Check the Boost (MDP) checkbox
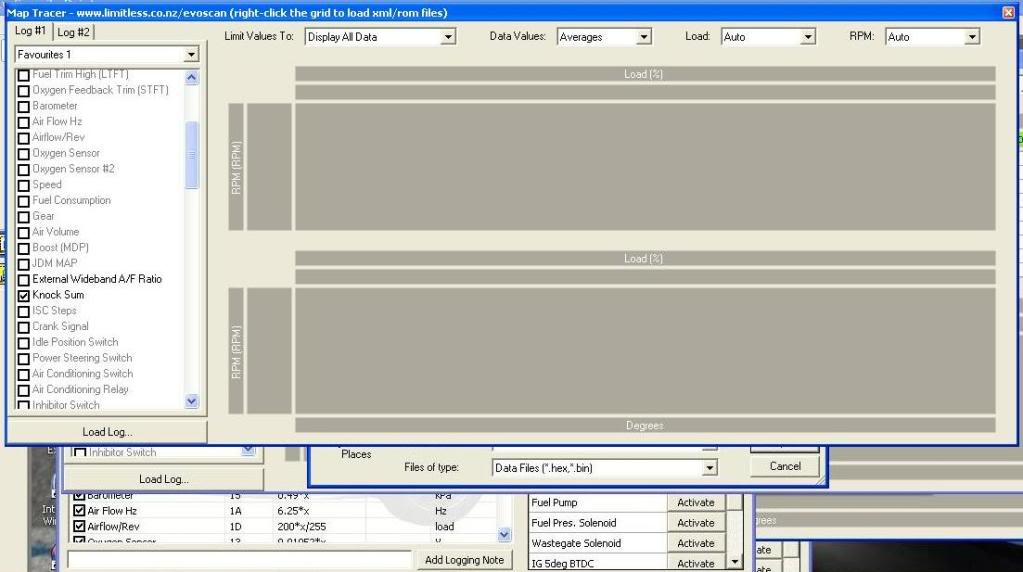 pyautogui.click(x=23, y=248)
